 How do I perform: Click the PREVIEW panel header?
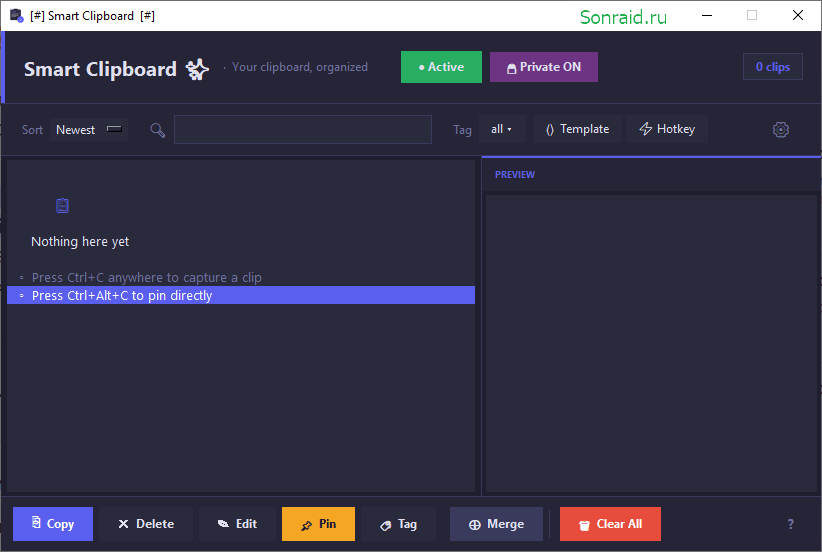point(515,175)
